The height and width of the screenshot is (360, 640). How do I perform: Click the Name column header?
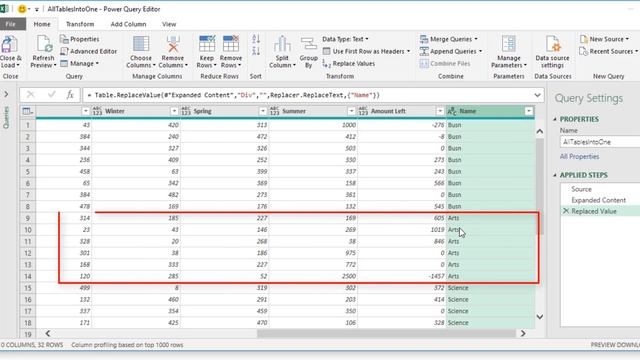490,111
